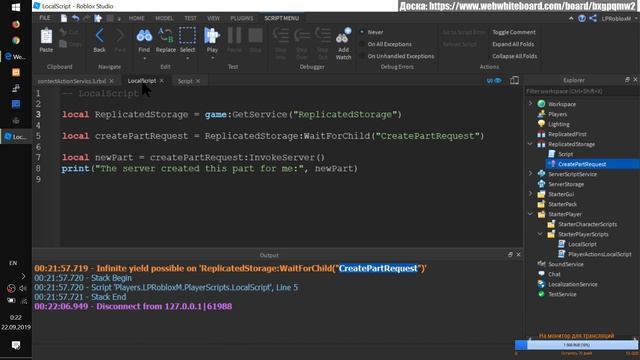
Task: Switch to the TEST ribbon tab
Action: [x=190, y=18]
